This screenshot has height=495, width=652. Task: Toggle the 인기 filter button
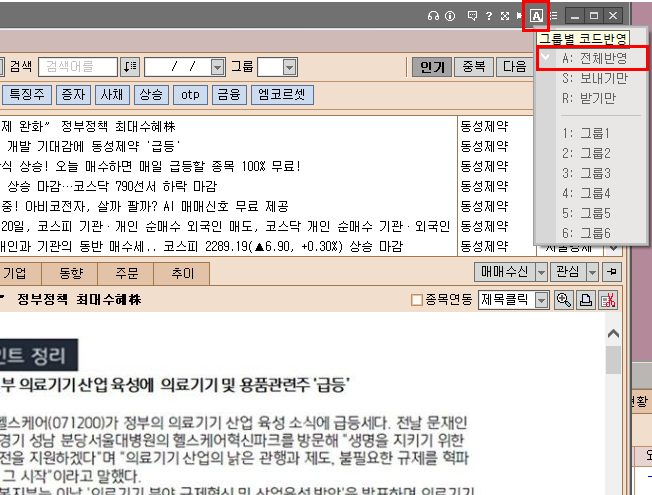point(432,67)
